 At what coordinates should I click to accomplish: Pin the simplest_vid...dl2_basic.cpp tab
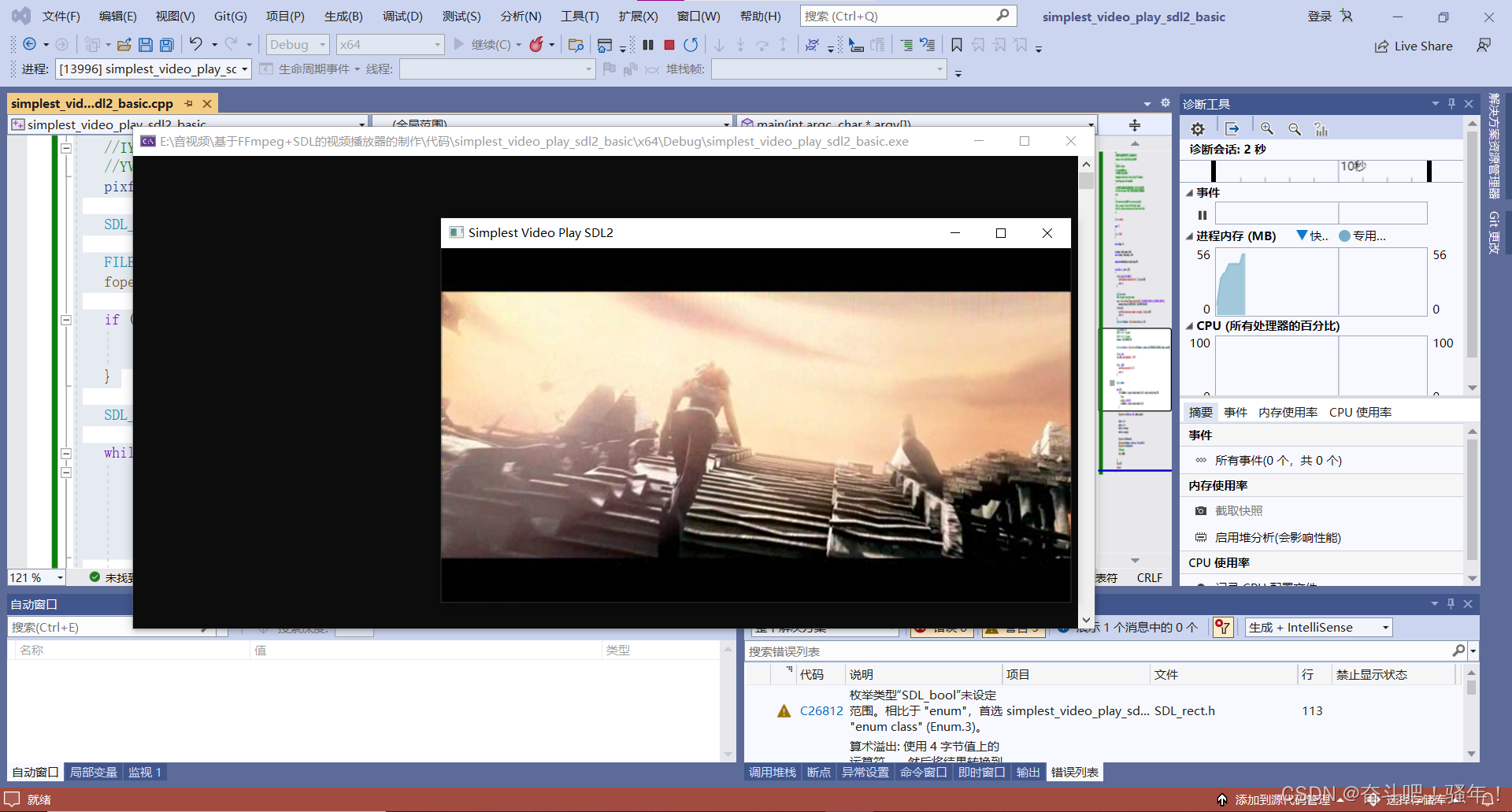pos(189,103)
